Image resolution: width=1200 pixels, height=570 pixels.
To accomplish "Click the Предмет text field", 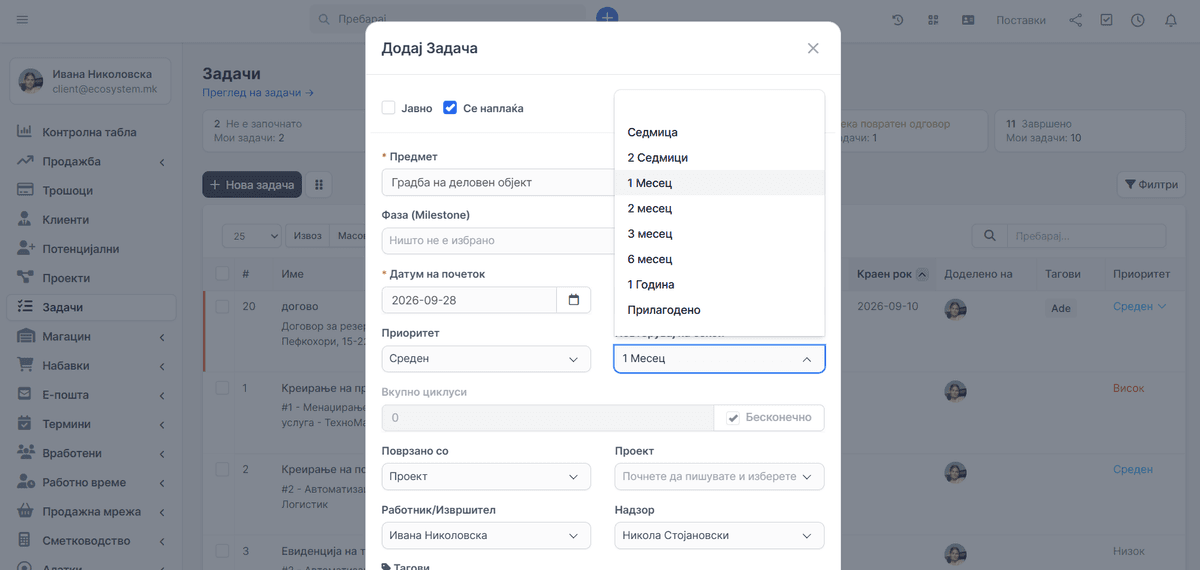I will (x=498, y=183).
